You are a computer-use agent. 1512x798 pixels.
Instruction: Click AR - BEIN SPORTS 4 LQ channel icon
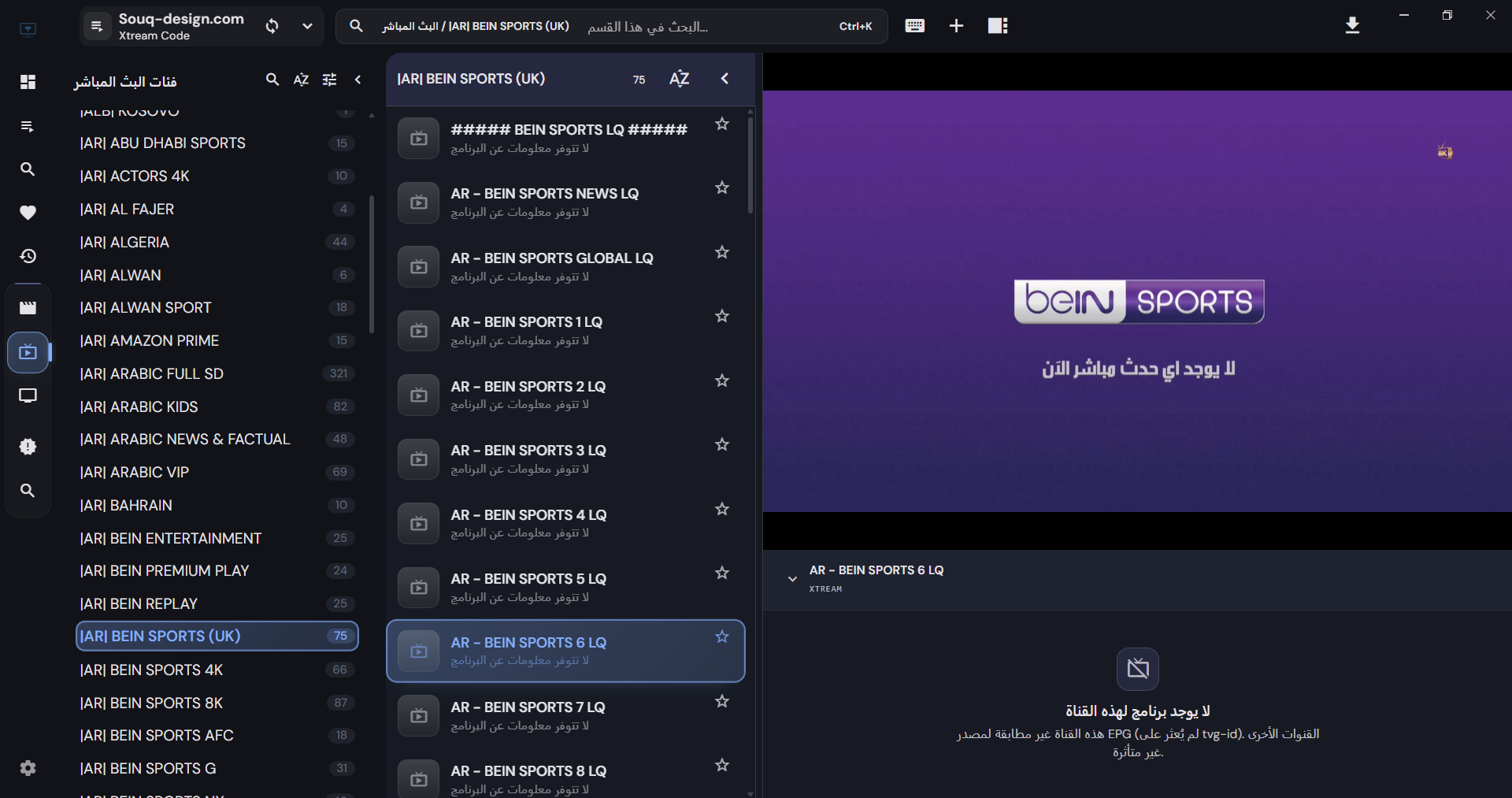tap(419, 524)
